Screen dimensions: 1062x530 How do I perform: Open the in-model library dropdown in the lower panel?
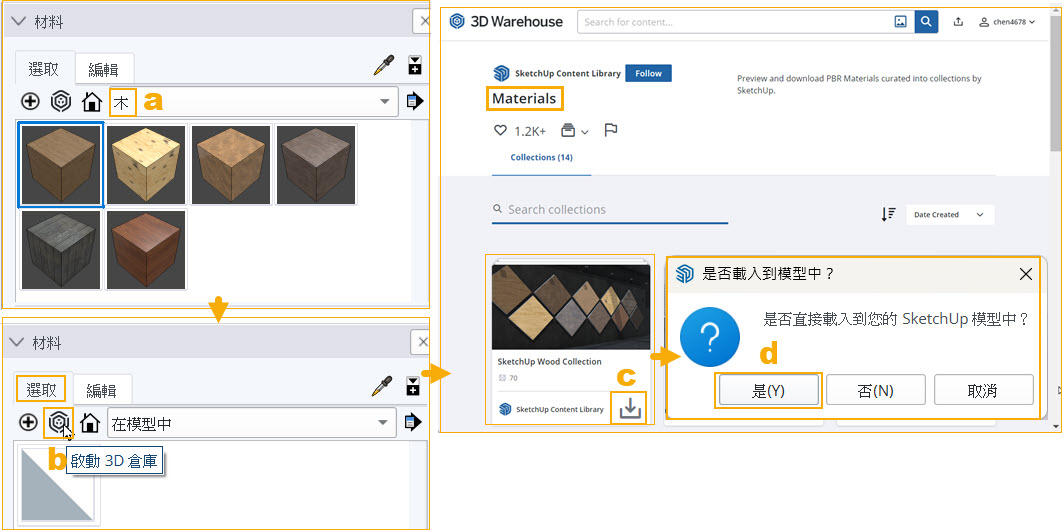coord(384,424)
